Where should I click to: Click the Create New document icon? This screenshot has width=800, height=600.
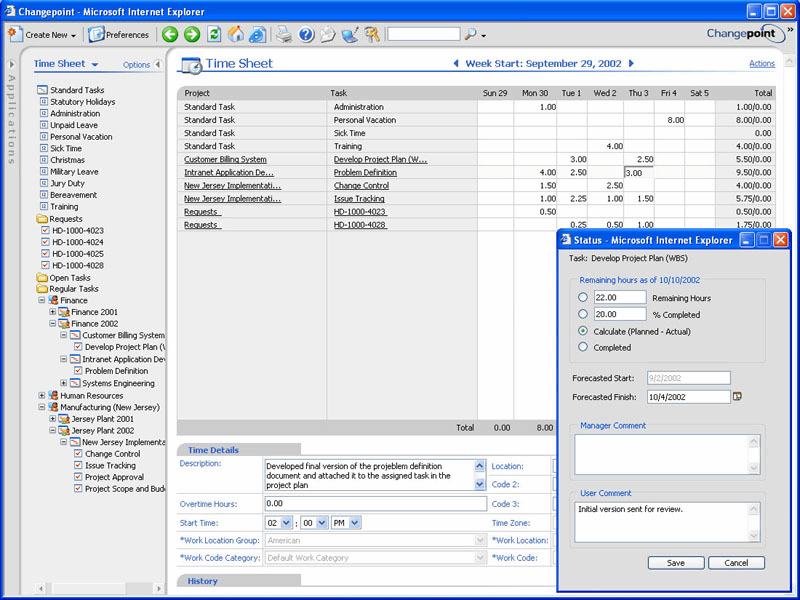click(x=15, y=34)
